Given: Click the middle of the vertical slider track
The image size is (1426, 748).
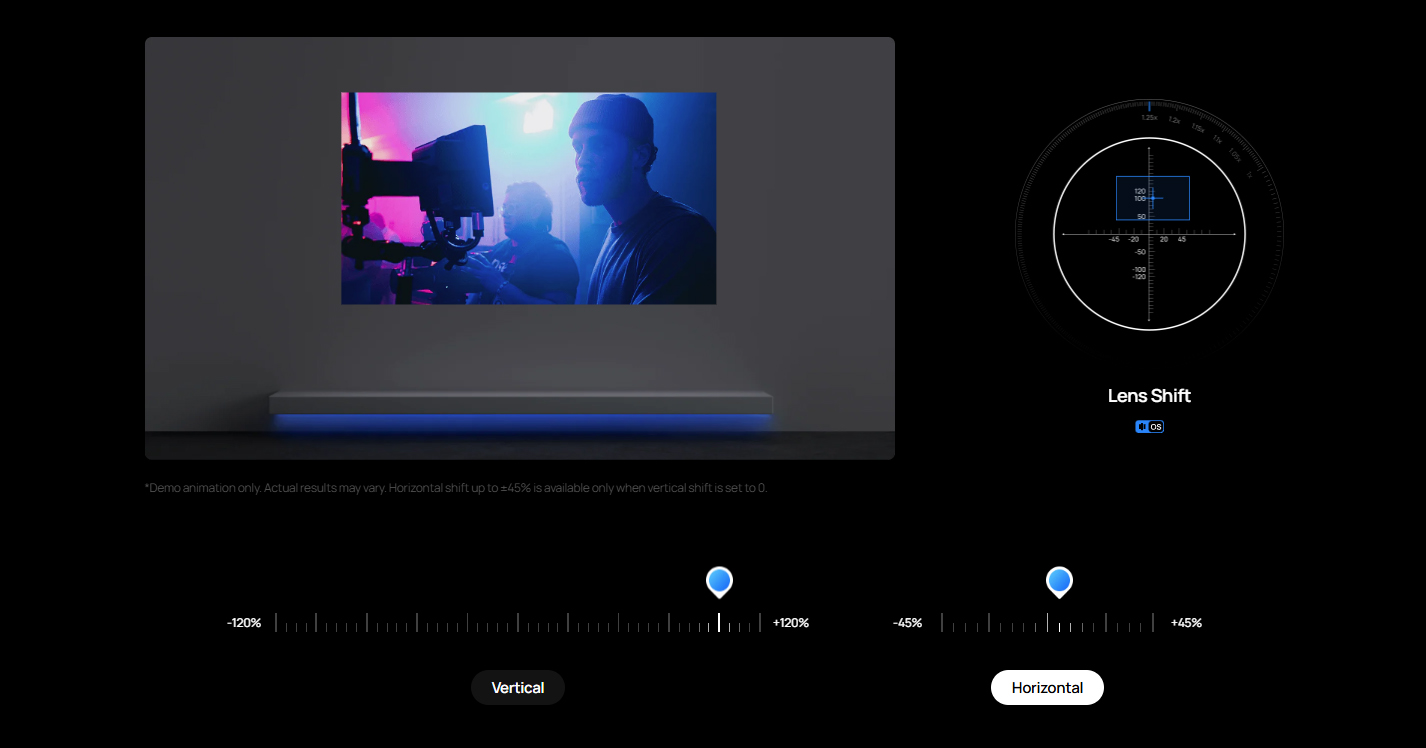Looking at the screenshot, I should pos(518,623).
